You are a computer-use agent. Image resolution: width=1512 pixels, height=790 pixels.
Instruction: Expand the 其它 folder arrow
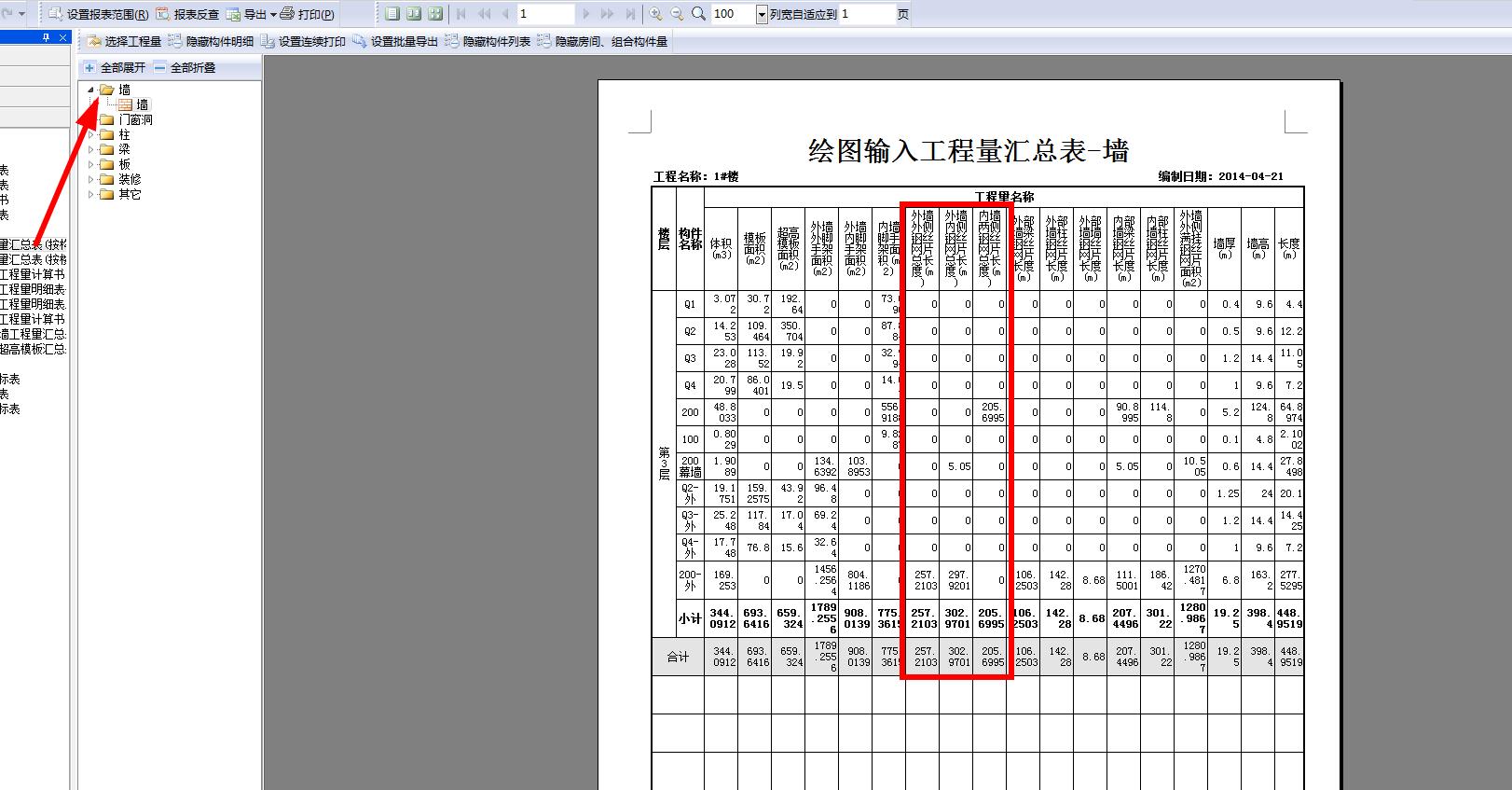pos(91,194)
